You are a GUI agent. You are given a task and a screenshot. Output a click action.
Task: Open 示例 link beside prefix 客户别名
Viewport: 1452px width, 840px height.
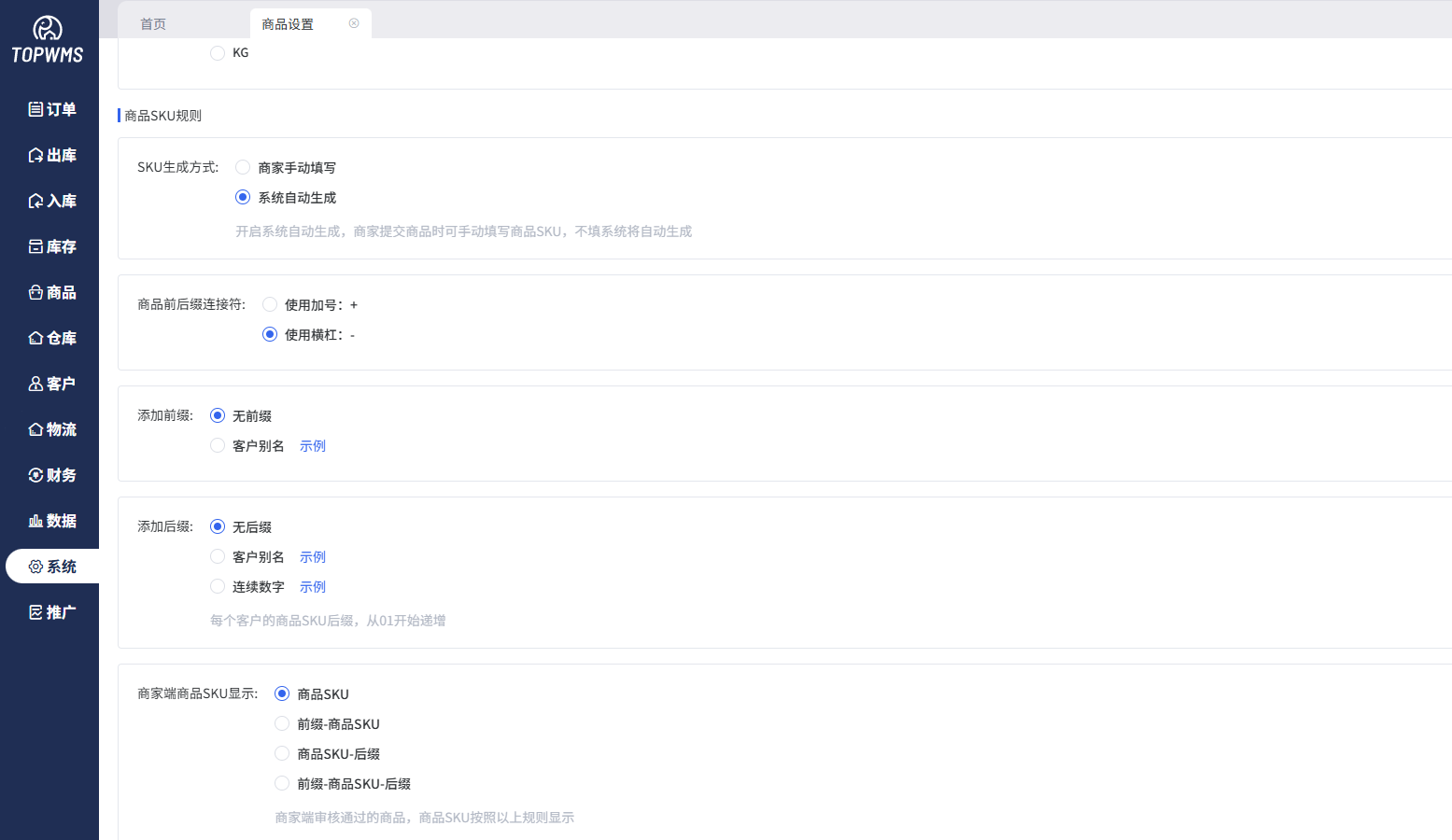pos(313,446)
